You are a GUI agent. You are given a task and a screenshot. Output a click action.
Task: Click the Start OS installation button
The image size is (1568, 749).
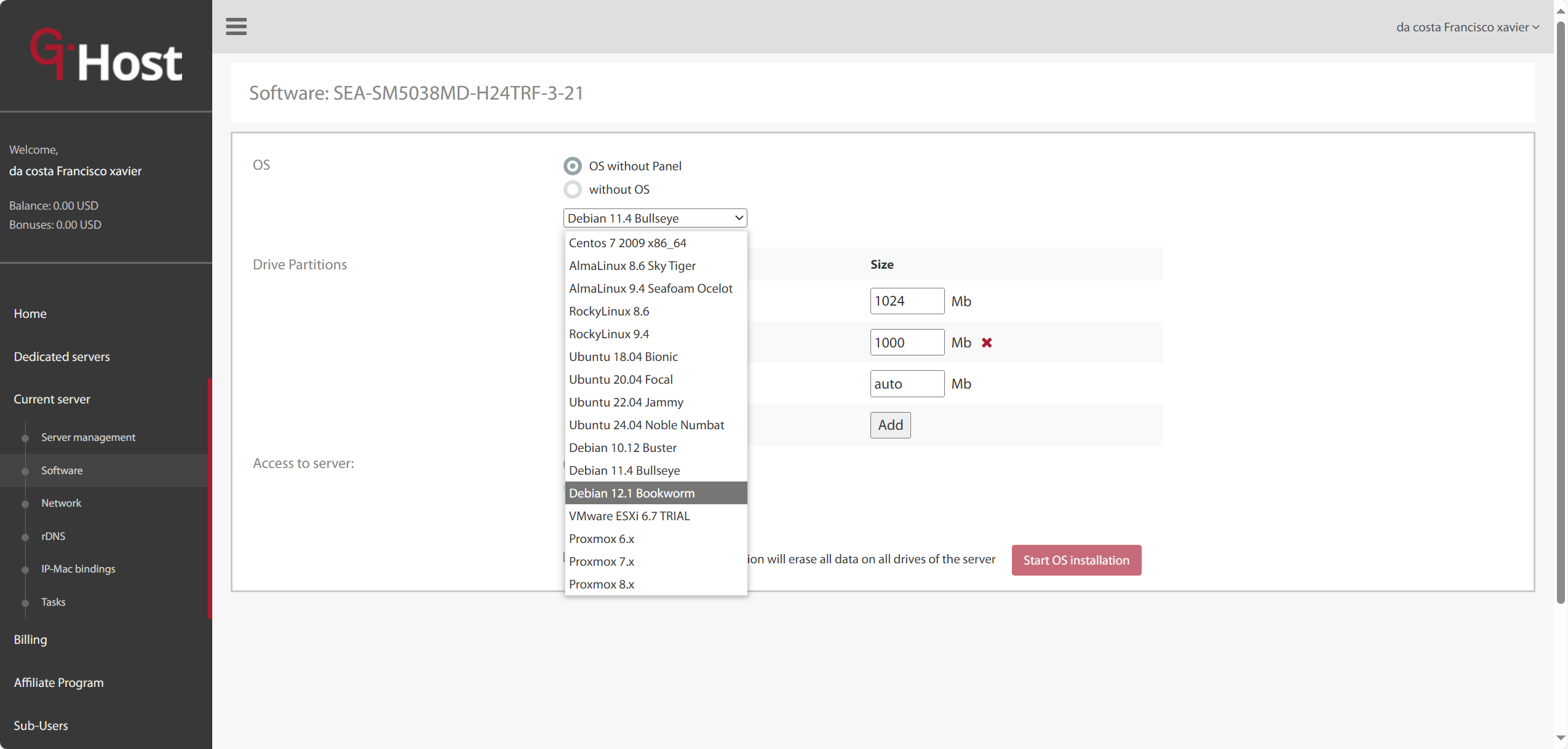[x=1076, y=560]
